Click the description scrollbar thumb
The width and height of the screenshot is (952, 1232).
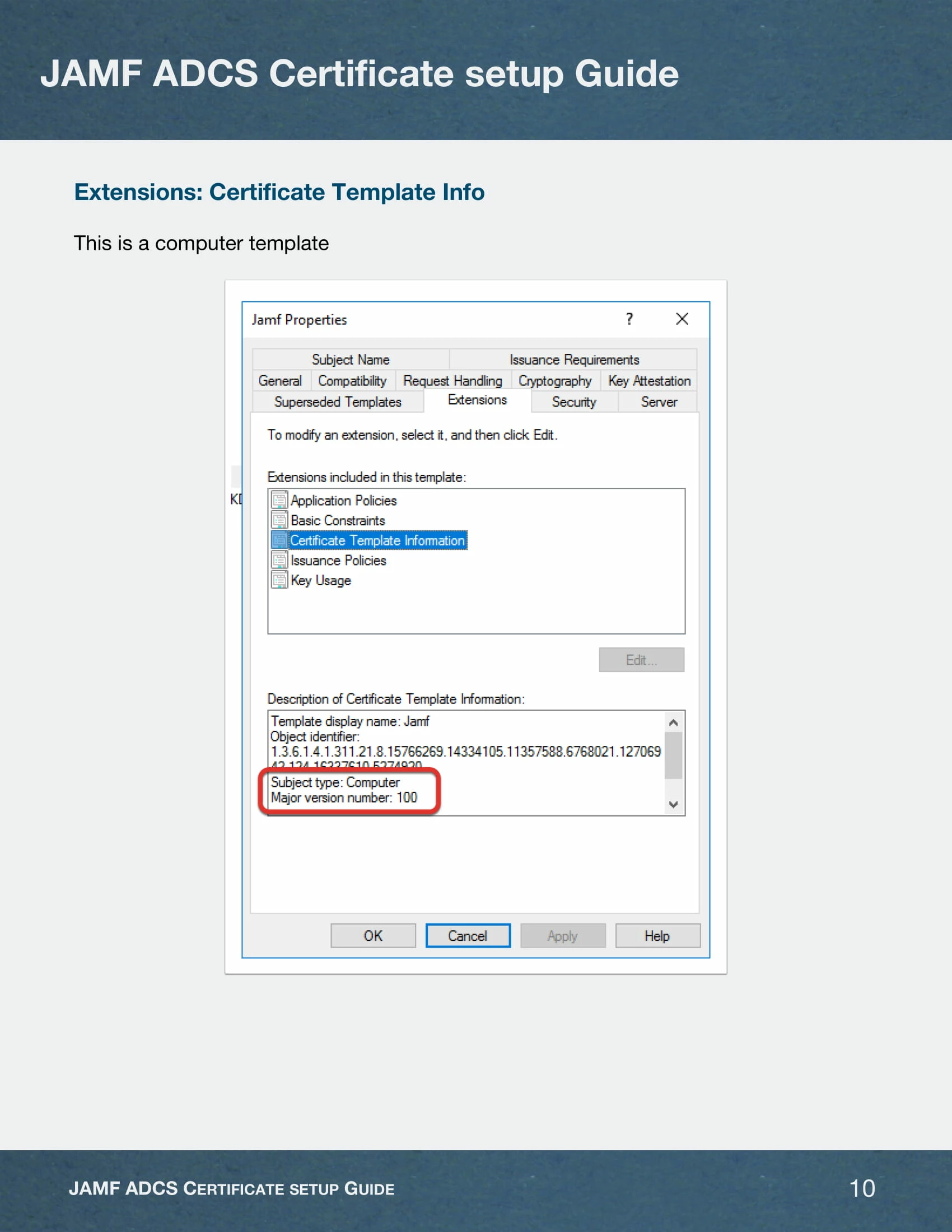tap(673, 755)
